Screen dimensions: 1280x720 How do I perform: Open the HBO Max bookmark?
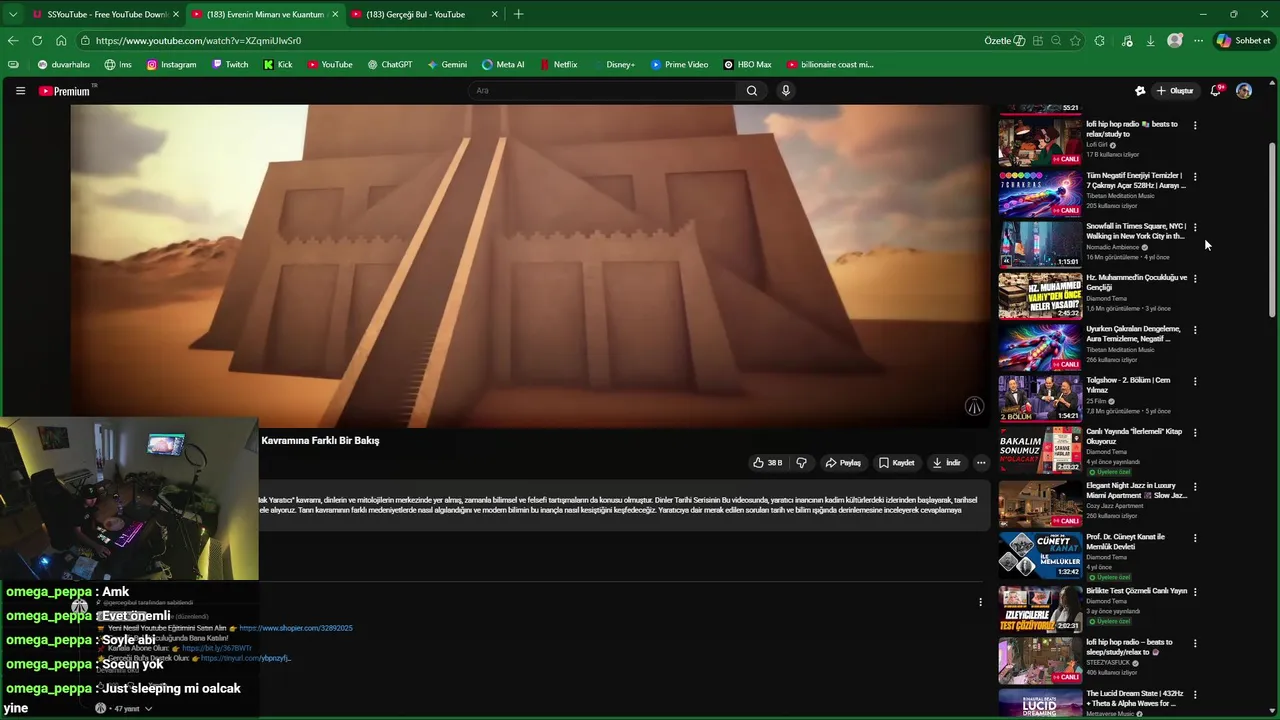click(x=747, y=64)
